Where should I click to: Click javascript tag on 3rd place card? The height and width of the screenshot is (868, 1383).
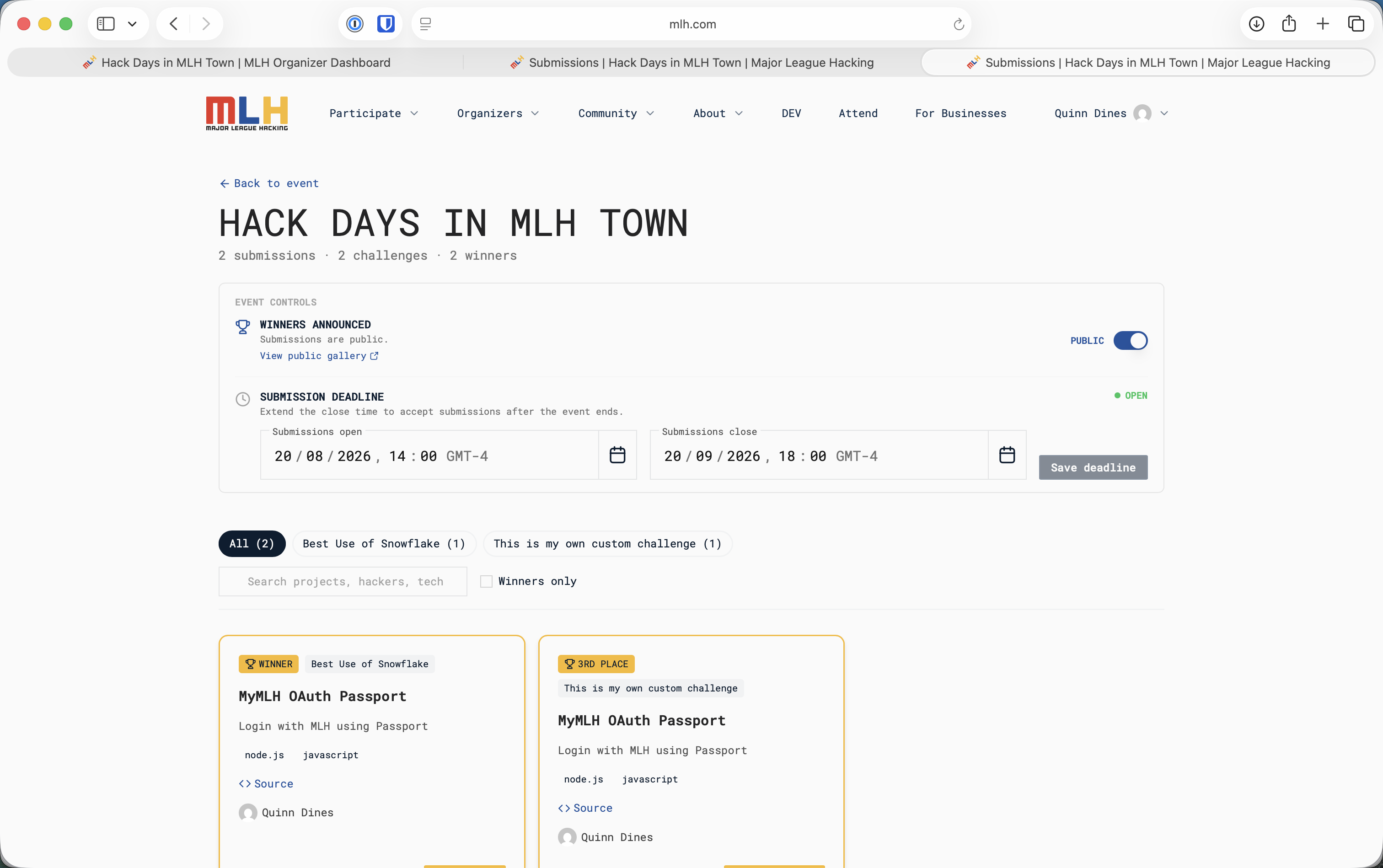[x=650, y=779]
